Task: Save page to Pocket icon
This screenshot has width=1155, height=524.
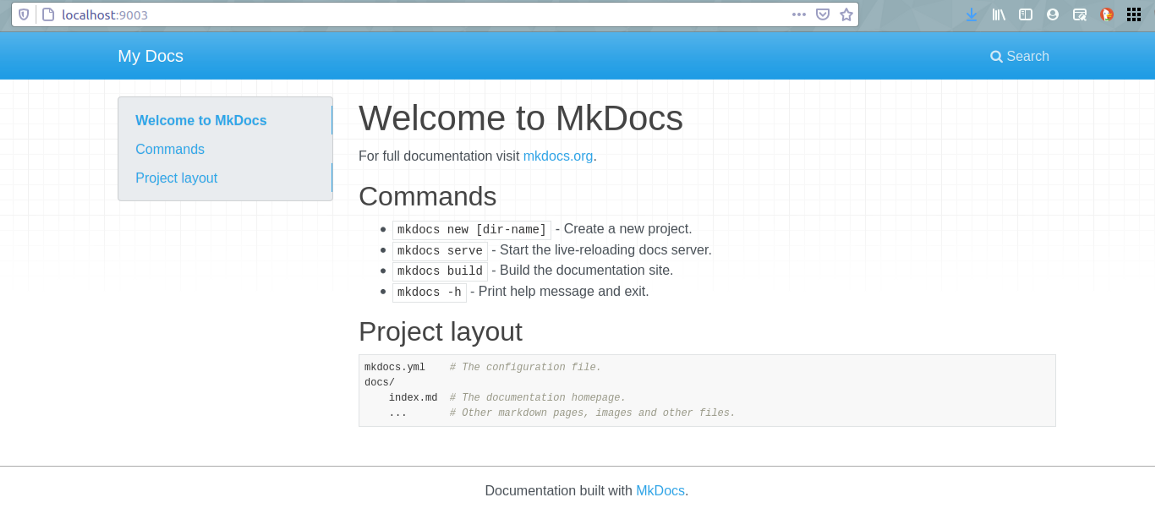Action: point(823,15)
